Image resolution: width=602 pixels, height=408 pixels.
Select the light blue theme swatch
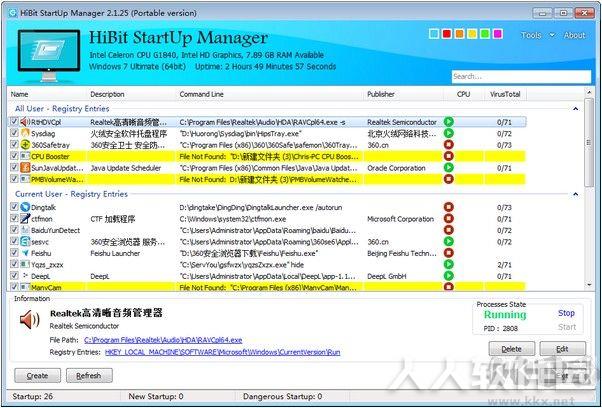434,34
